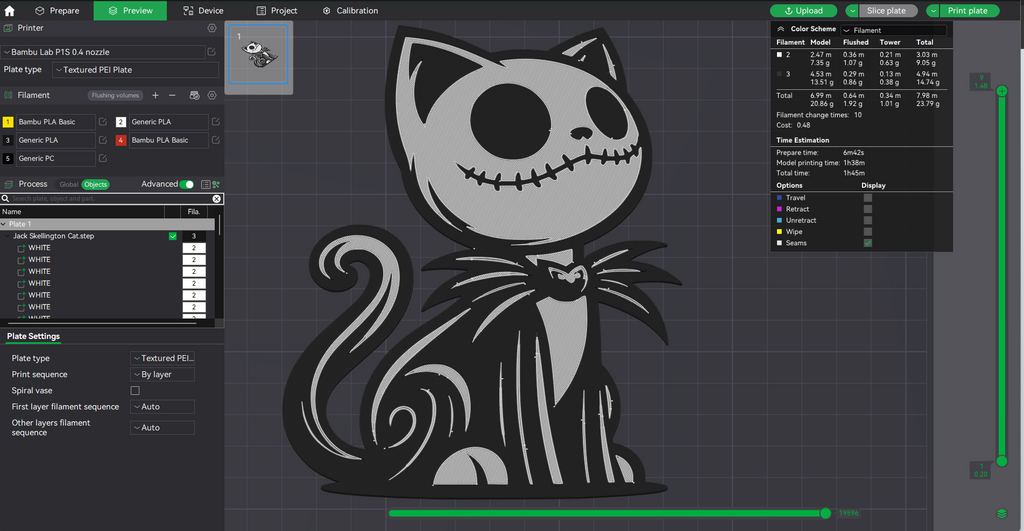Select the Jack Skellington Cat.step object
Viewport: 1024px width, 531px height.
coord(54,236)
